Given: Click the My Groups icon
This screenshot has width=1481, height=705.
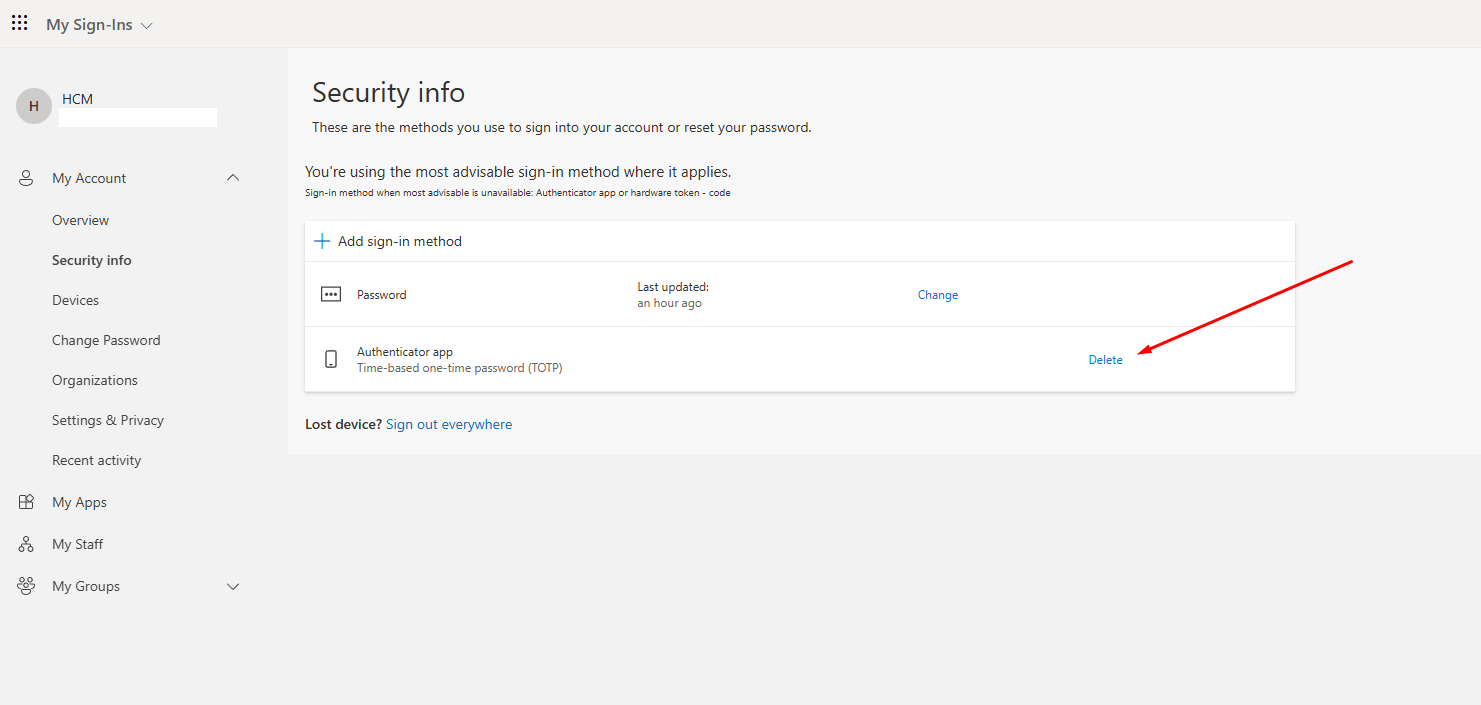Looking at the screenshot, I should tap(27, 586).
